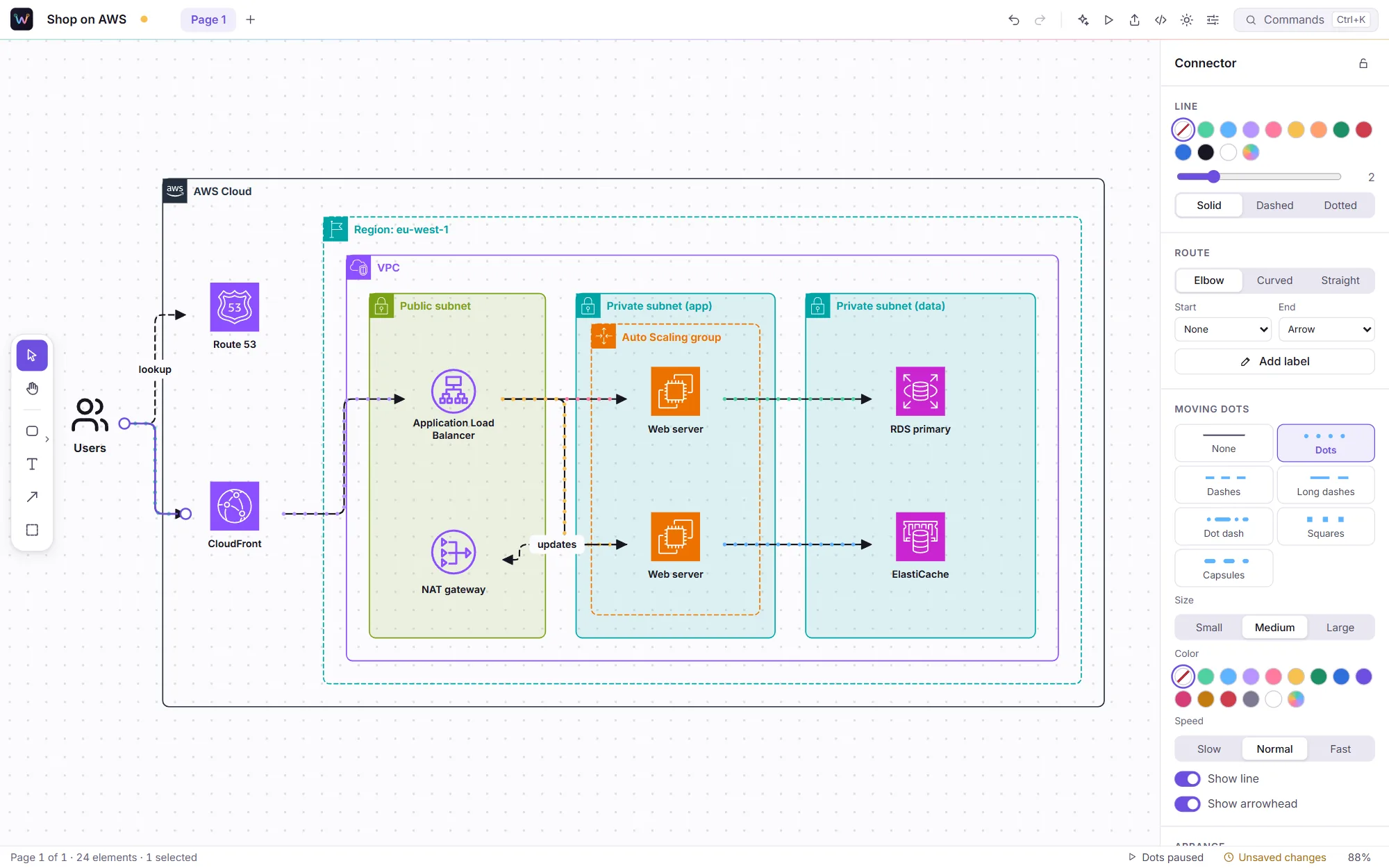Select Region: eu-west-1 group label
The height and width of the screenshot is (868, 1389).
click(x=401, y=230)
